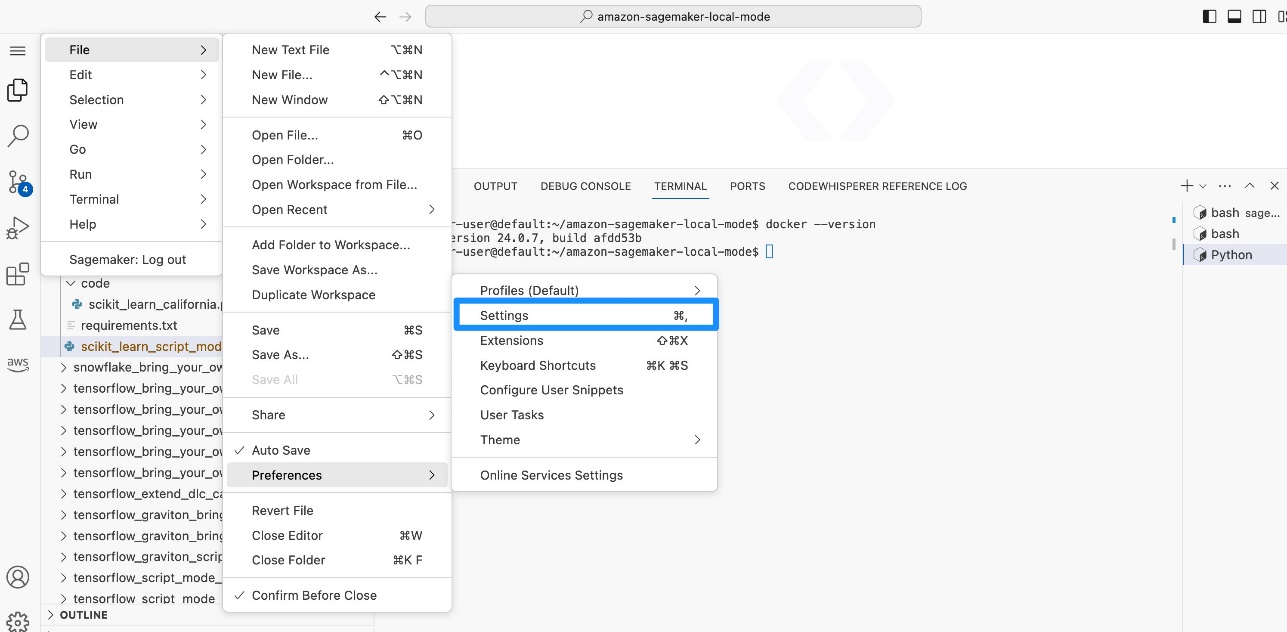Viewport: 1287px width, 632px height.
Task: Go forward with the right arrow
Action: tap(405, 16)
